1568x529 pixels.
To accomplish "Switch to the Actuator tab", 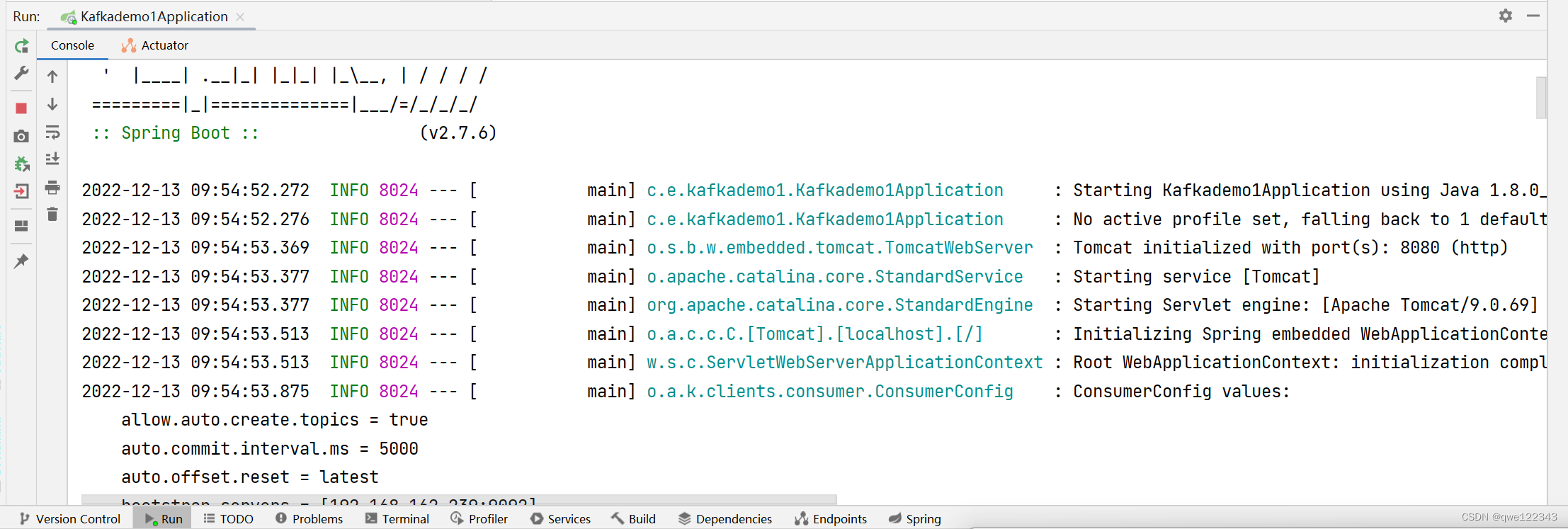I will click(x=154, y=45).
